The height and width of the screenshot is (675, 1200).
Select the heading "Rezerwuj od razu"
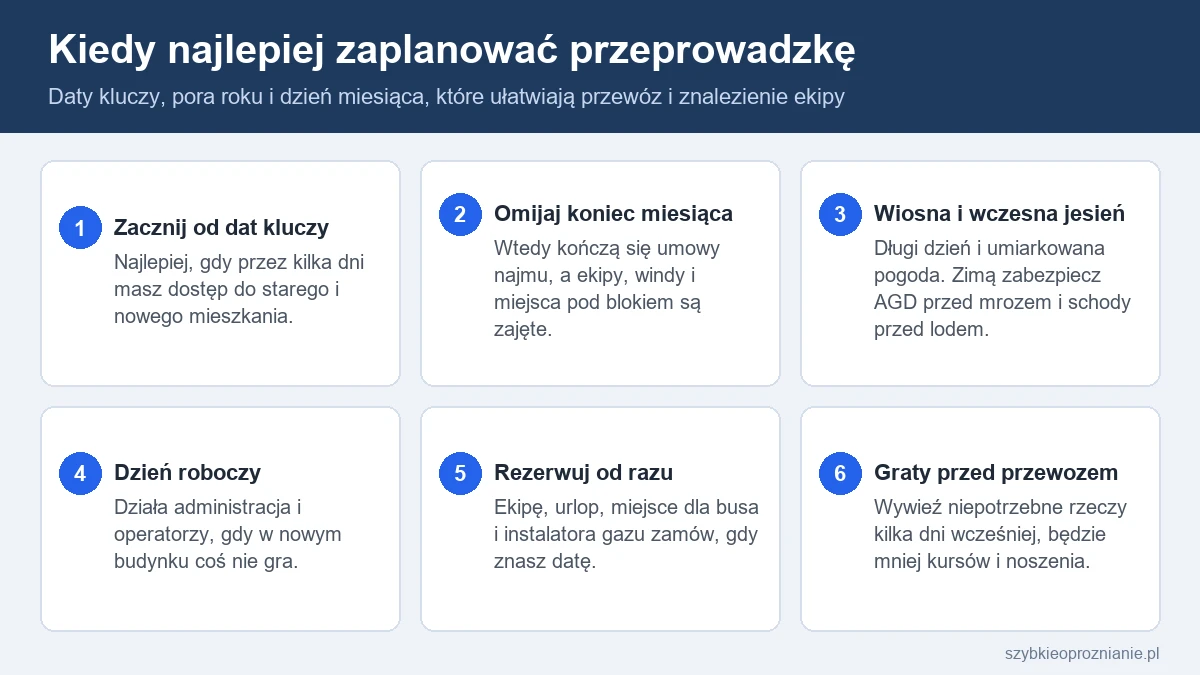(583, 472)
